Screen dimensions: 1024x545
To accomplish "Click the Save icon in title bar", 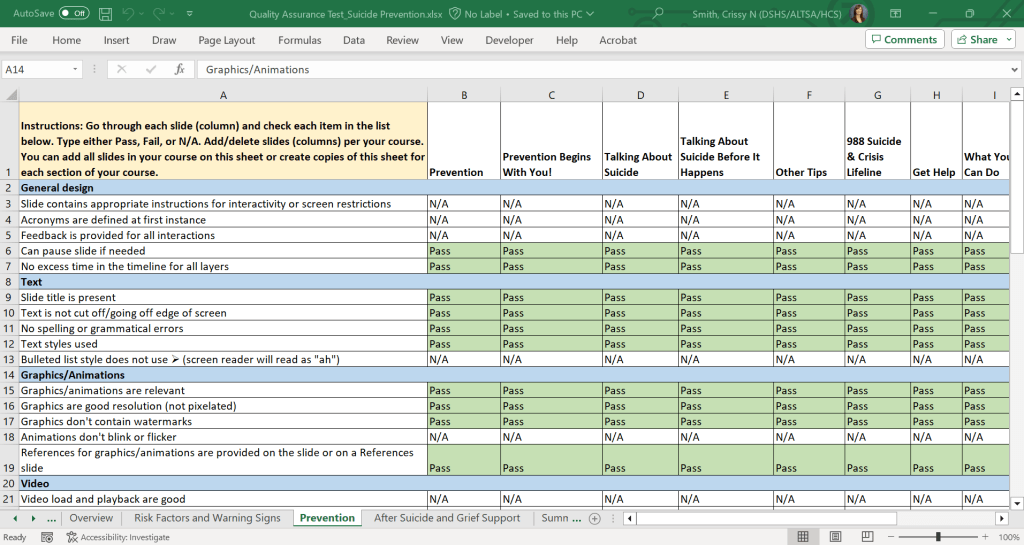I will pyautogui.click(x=104, y=13).
